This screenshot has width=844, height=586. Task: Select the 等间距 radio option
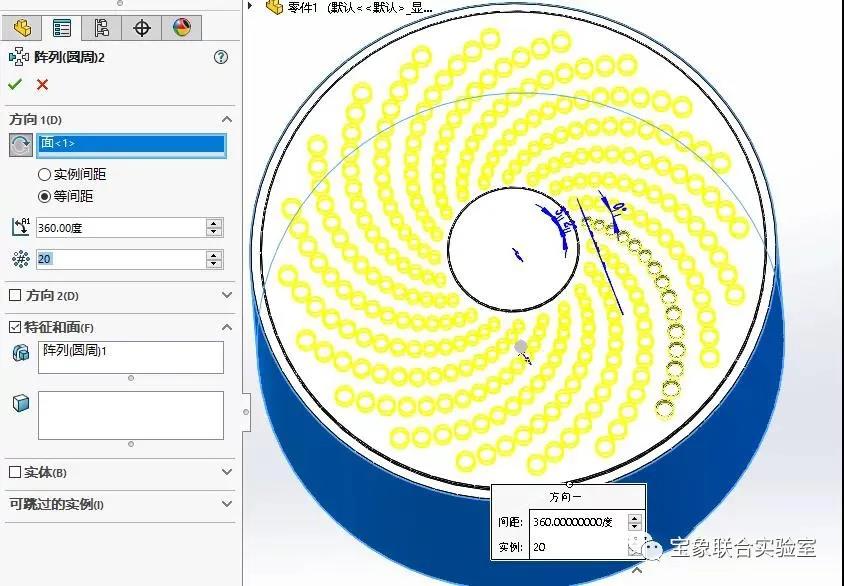pos(44,197)
